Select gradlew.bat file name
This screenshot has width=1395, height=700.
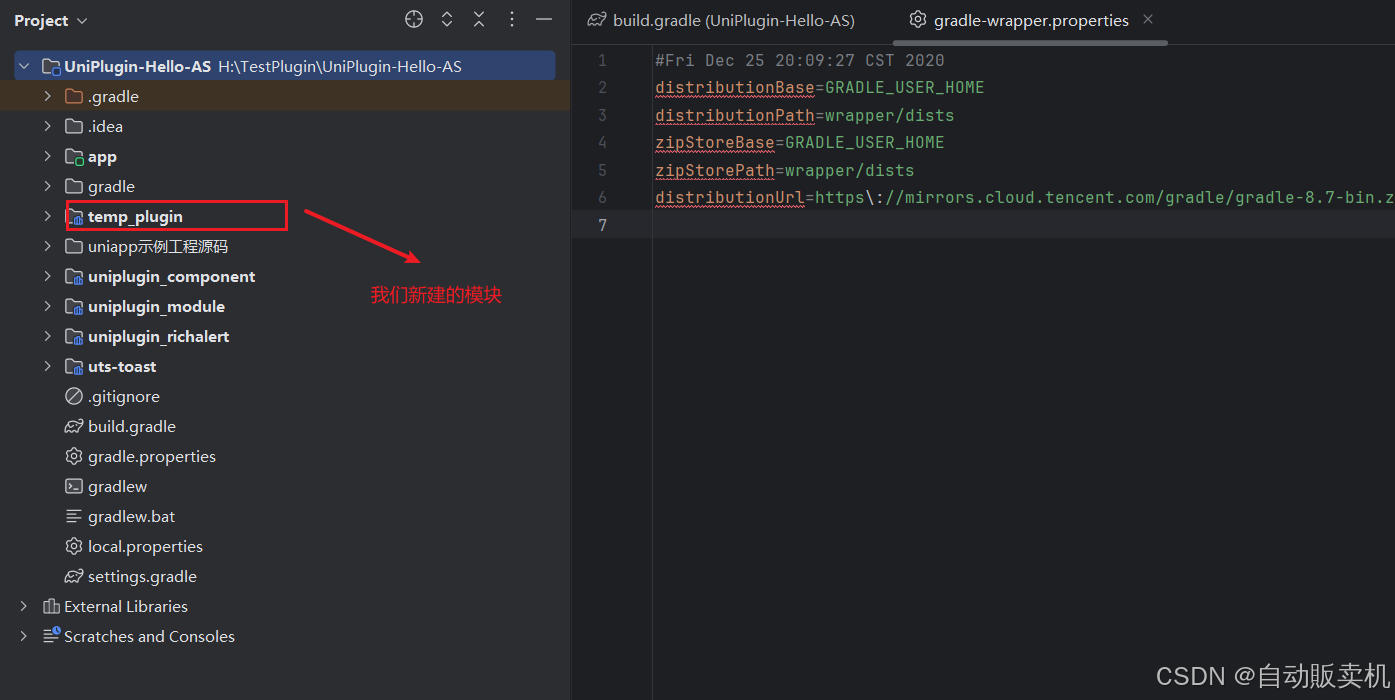click(x=131, y=517)
